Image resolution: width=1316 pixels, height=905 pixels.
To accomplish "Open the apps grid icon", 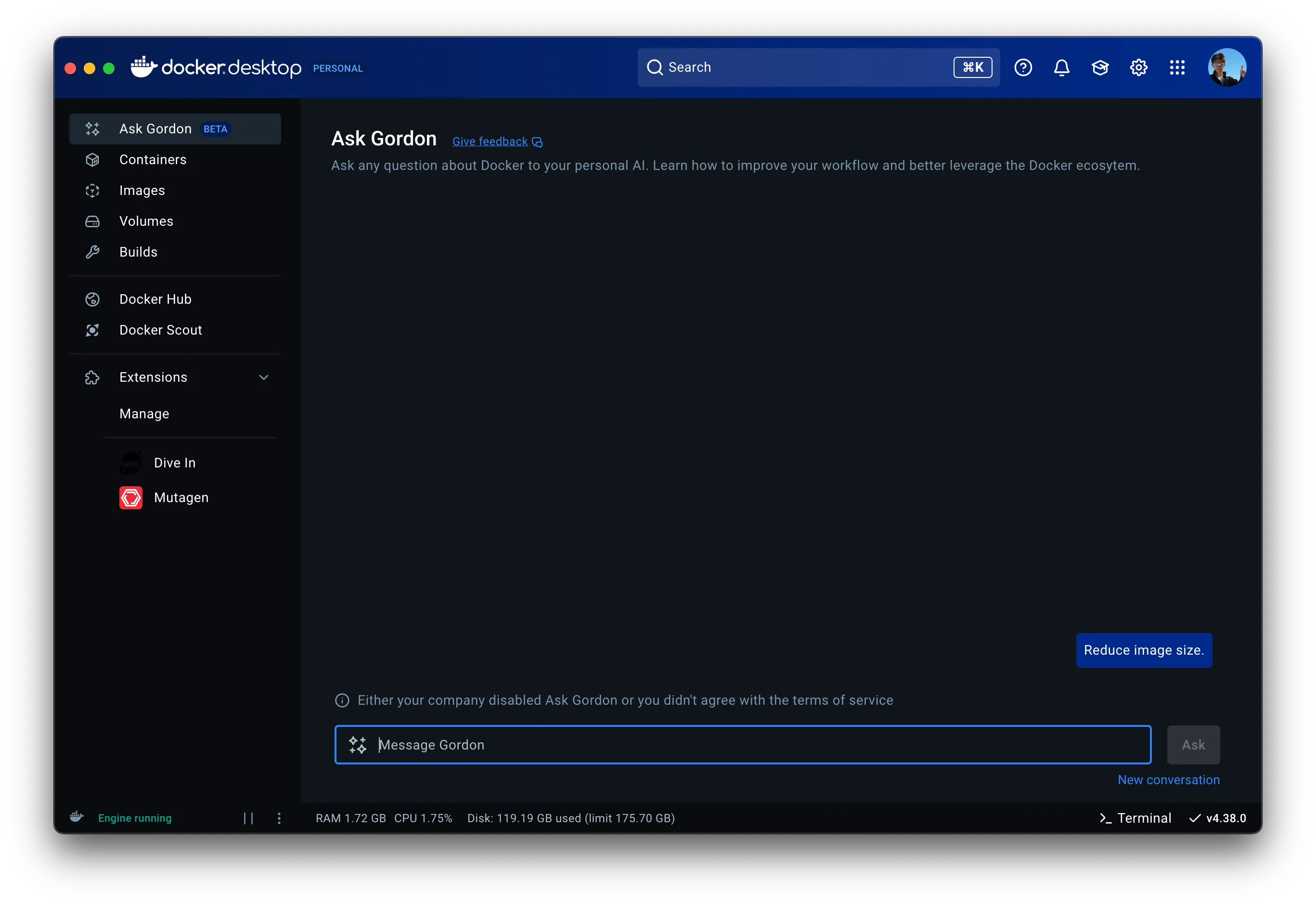I will point(1177,67).
